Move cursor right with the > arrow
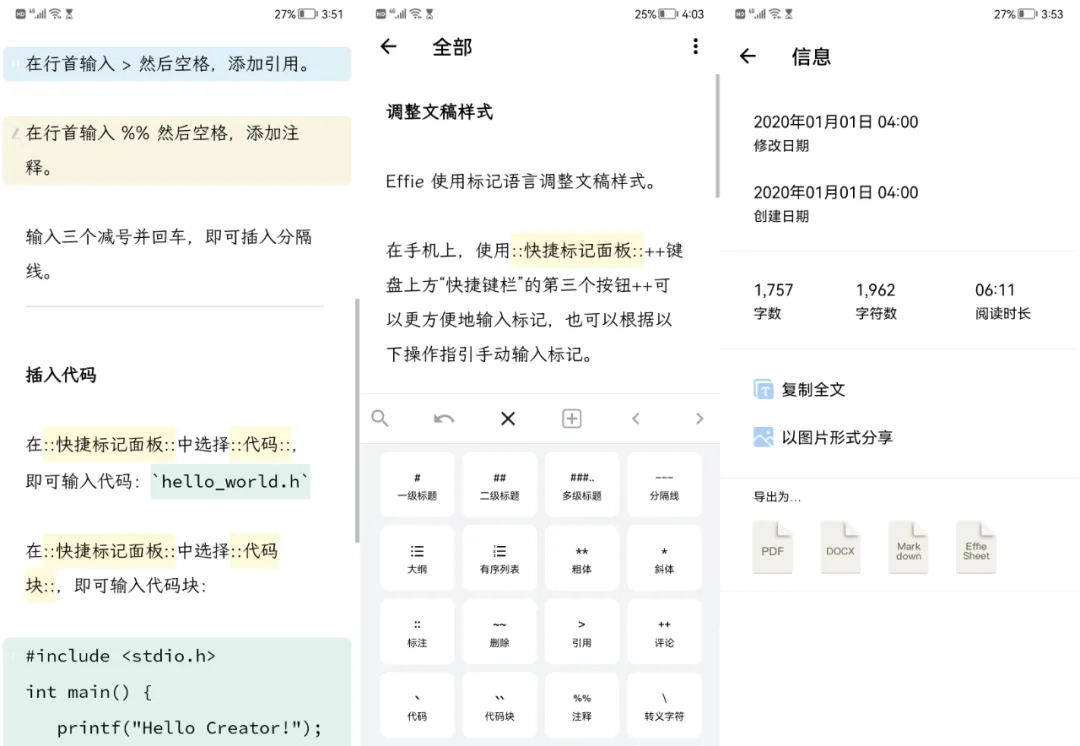1080x746 pixels. click(x=700, y=418)
